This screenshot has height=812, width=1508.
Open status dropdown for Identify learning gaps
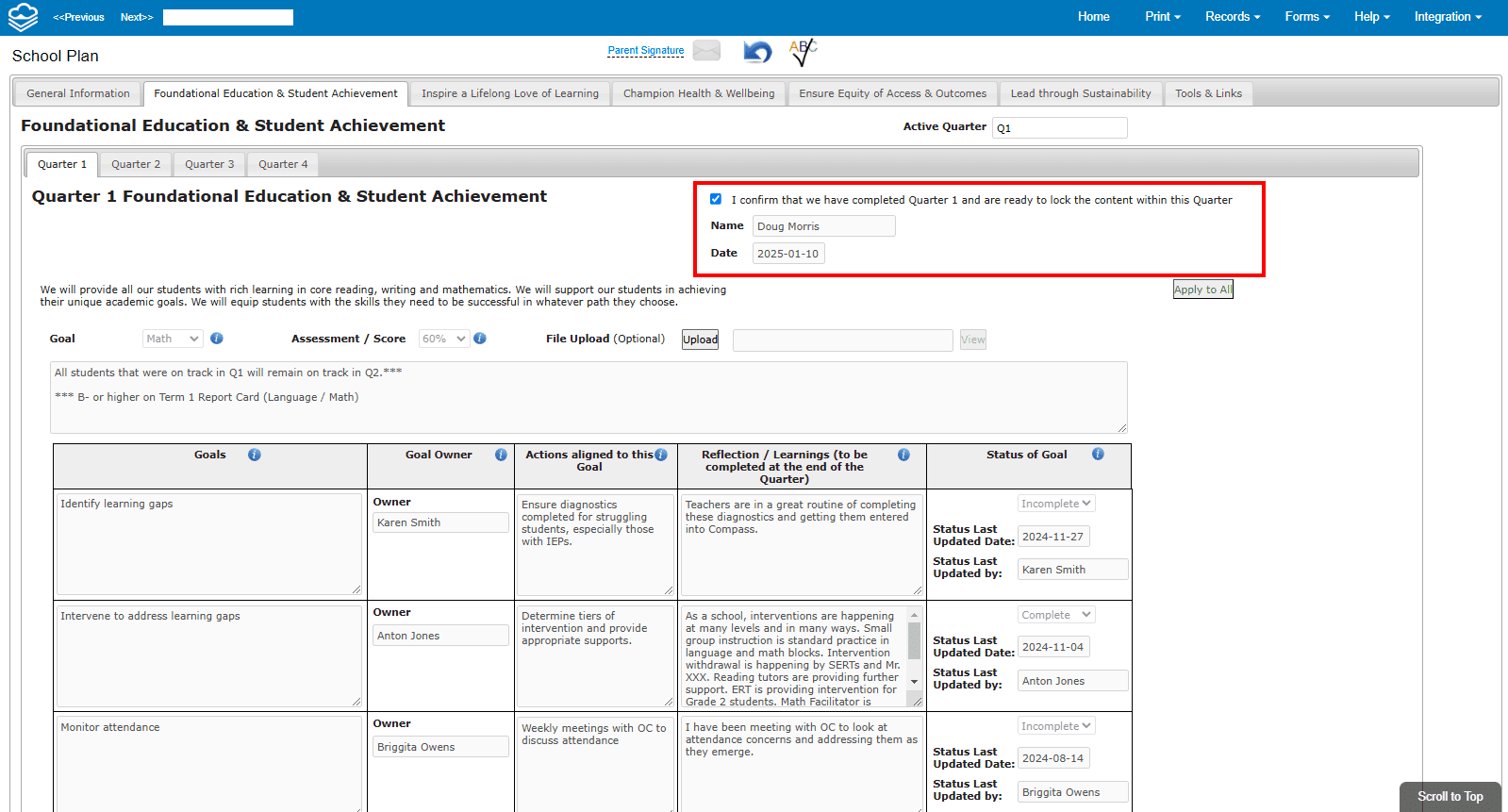click(1056, 504)
